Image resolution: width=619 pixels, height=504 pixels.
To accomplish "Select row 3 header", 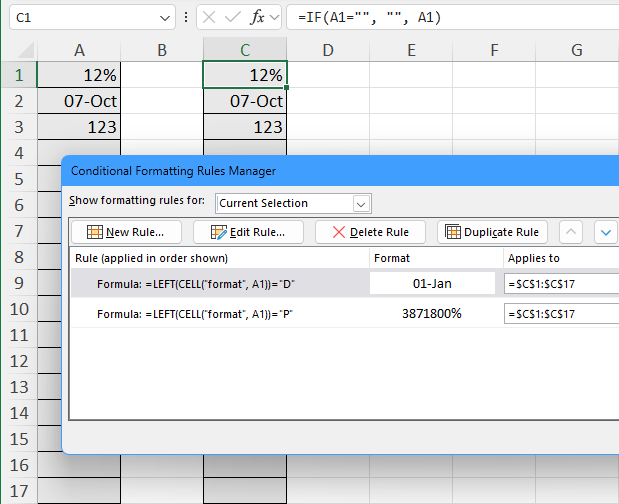I will pos(19,127).
